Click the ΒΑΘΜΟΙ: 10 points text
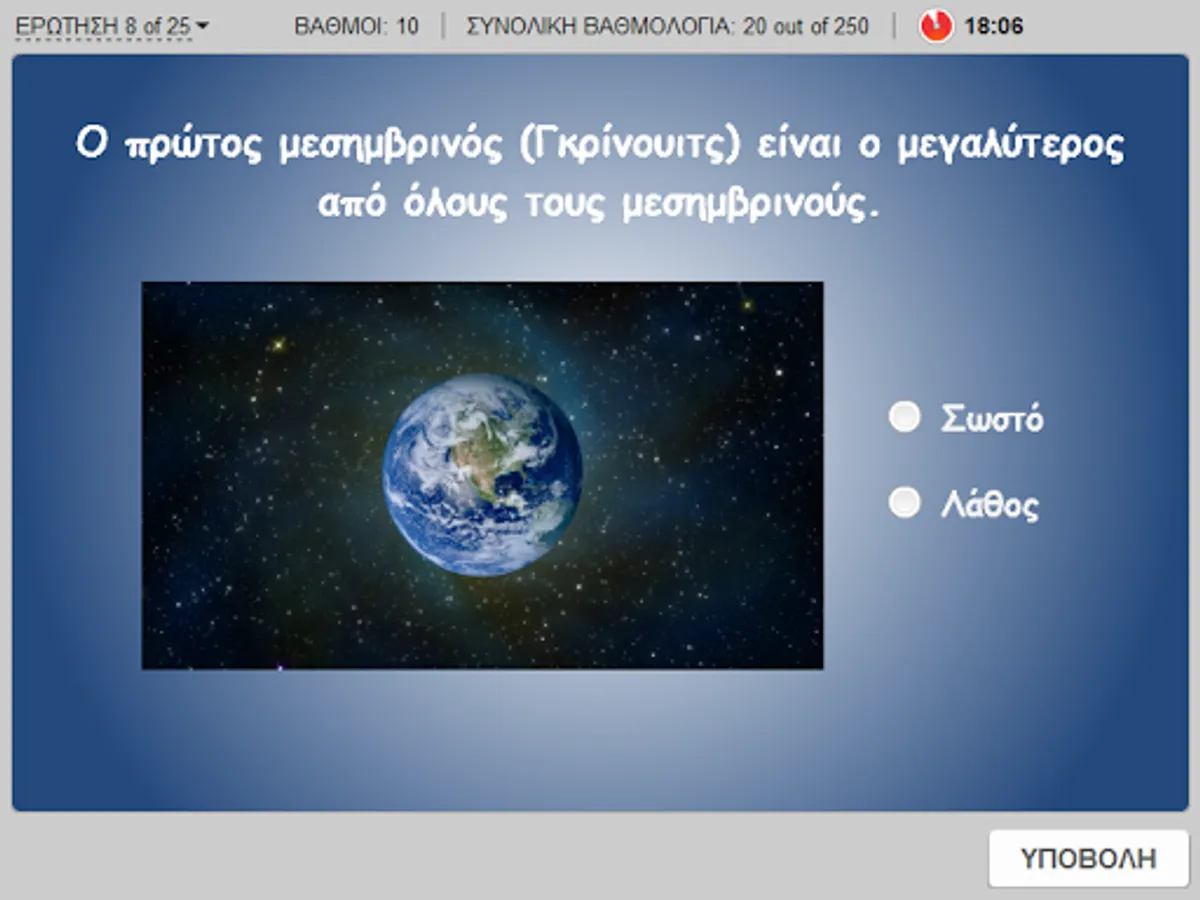 coord(357,26)
